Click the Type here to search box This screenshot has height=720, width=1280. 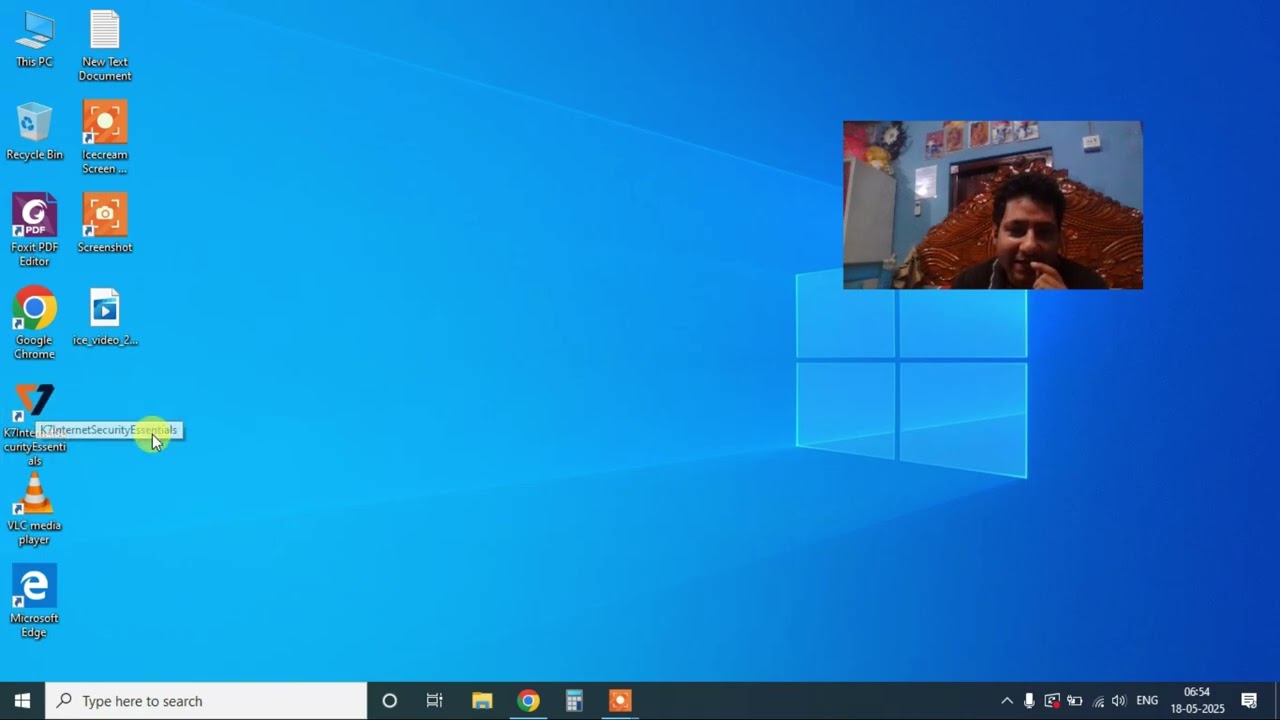coord(206,701)
